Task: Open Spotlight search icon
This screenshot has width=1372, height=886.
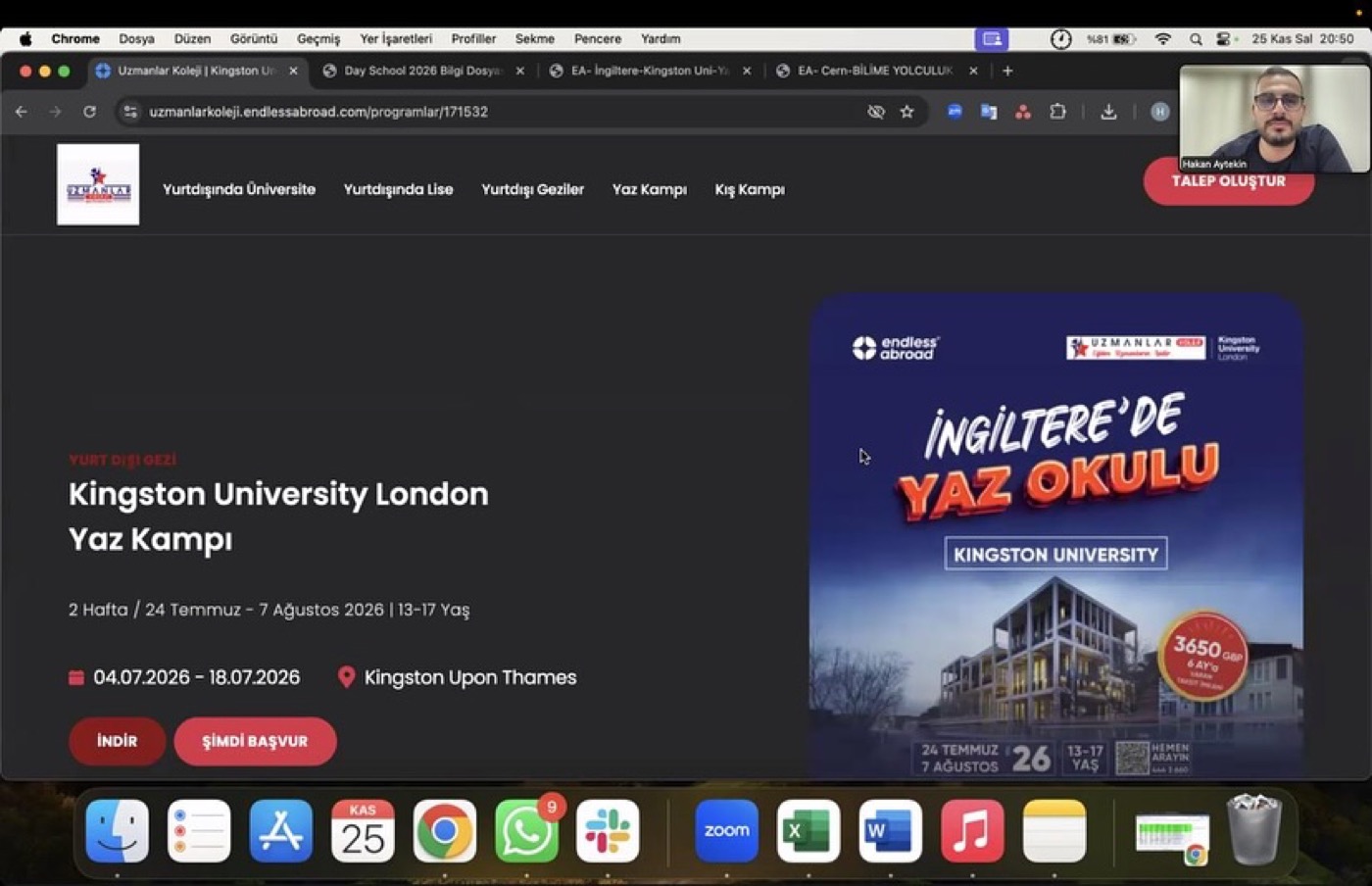Action: click(x=1196, y=39)
